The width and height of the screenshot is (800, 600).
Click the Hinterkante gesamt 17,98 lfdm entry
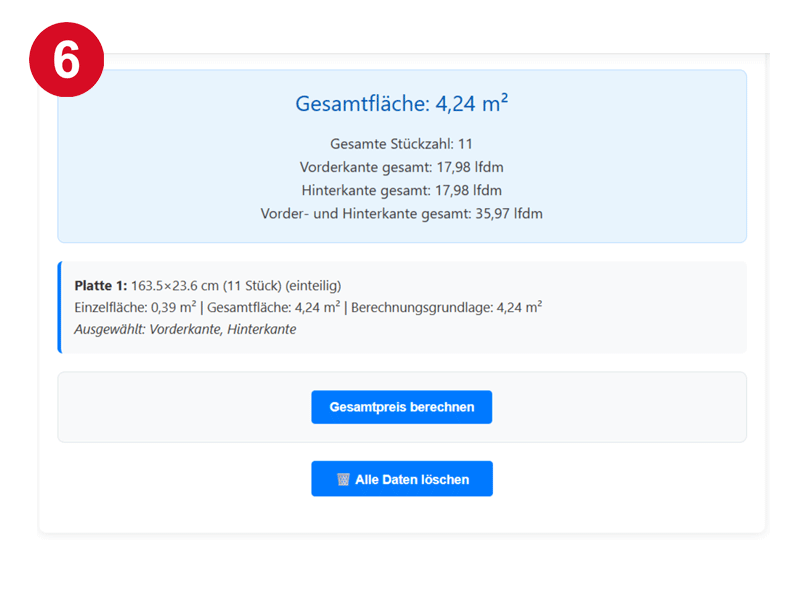401,190
